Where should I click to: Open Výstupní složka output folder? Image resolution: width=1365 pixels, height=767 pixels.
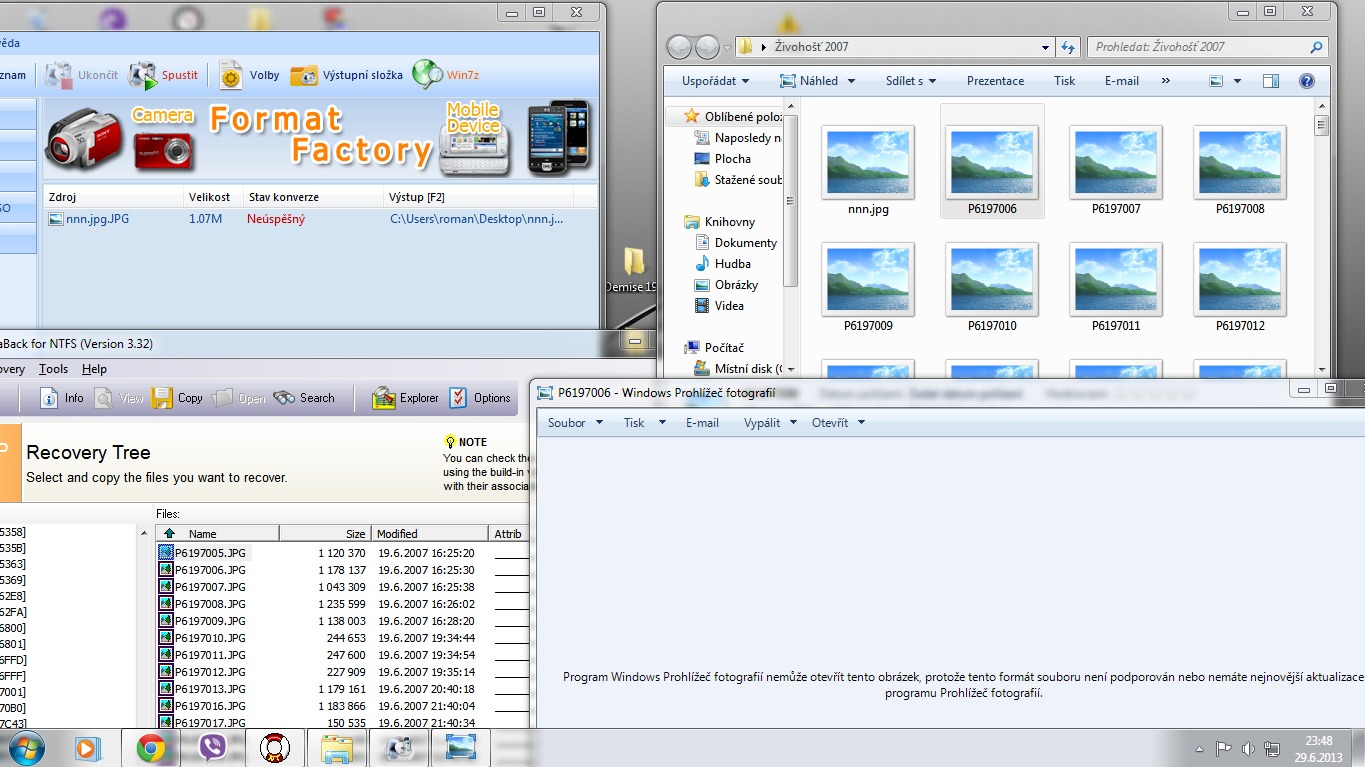tap(346, 75)
